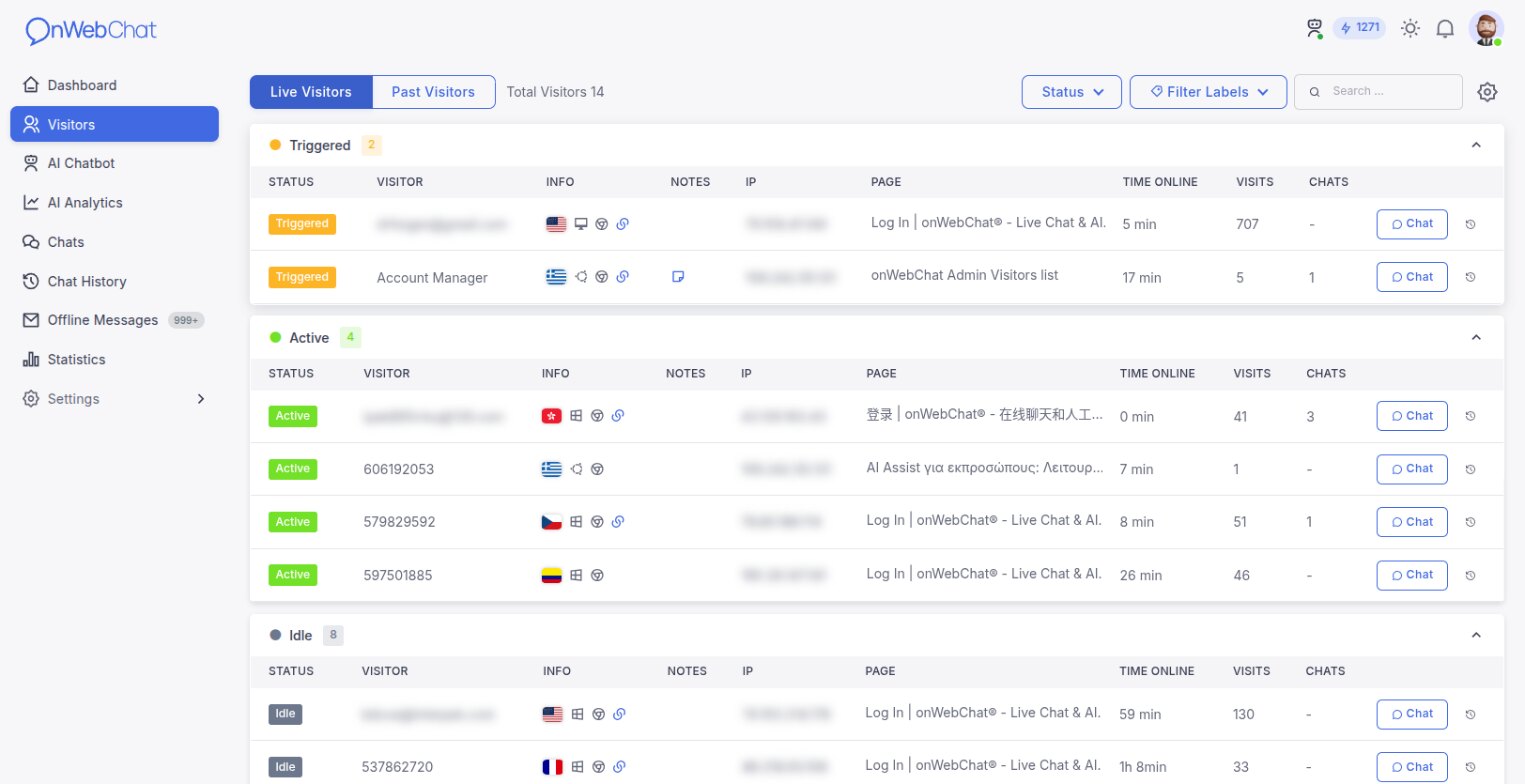Open the AI bot status icon in header

(x=1314, y=28)
